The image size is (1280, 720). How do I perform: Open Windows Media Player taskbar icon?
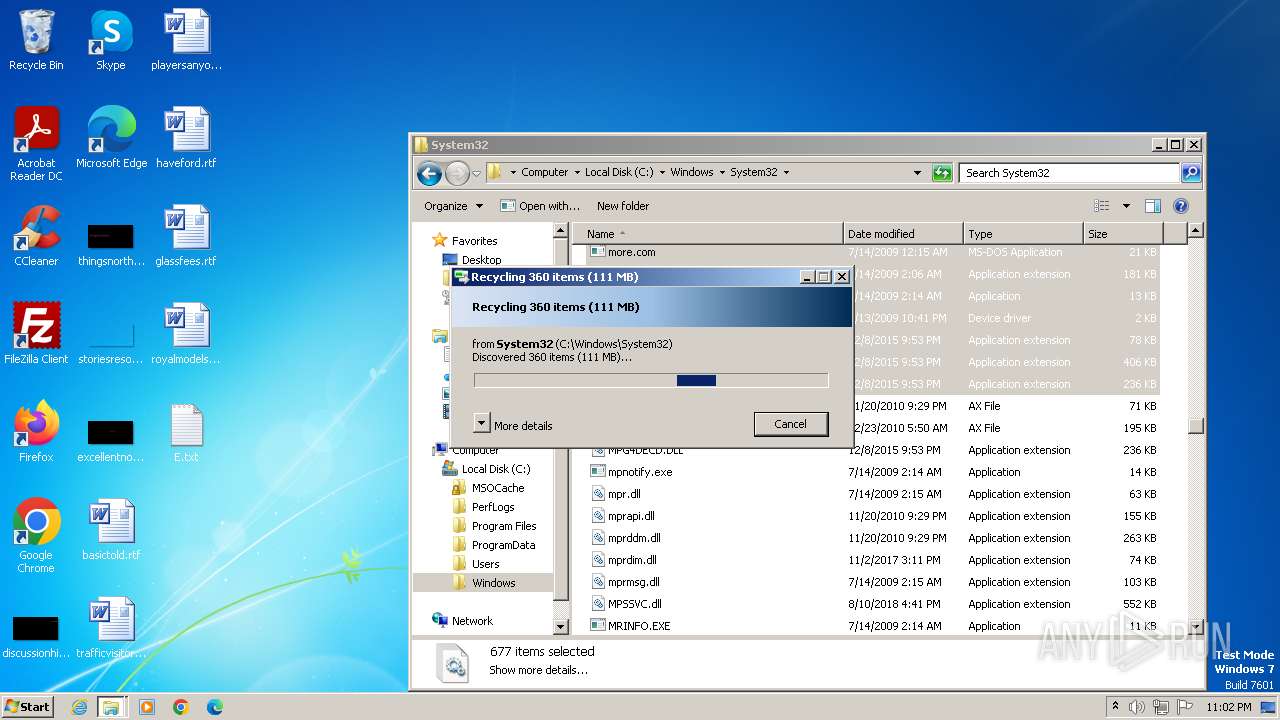pos(146,707)
